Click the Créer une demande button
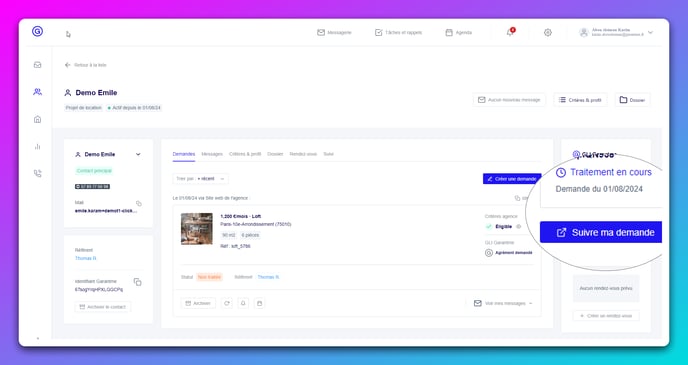688x365 pixels. pos(512,179)
